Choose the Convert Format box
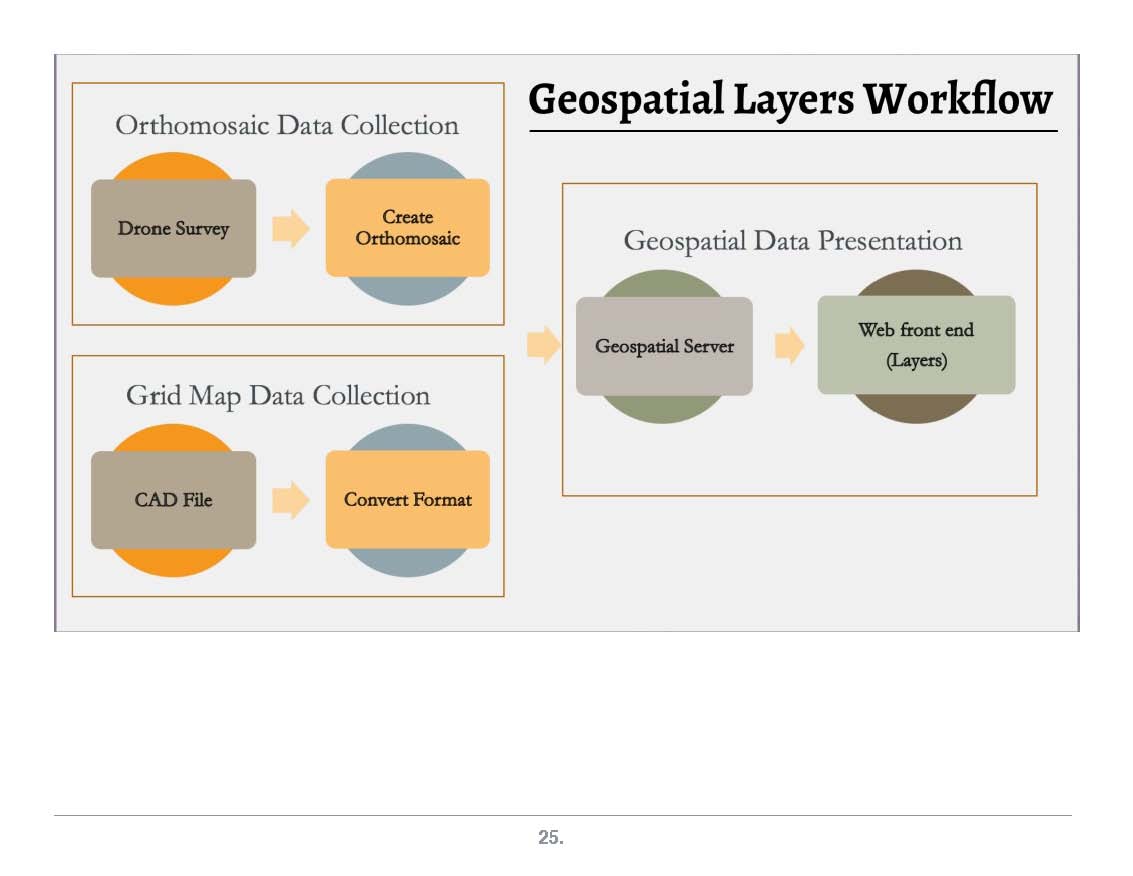The height and width of the screenshot is (876, 1133). click(407, 499)
